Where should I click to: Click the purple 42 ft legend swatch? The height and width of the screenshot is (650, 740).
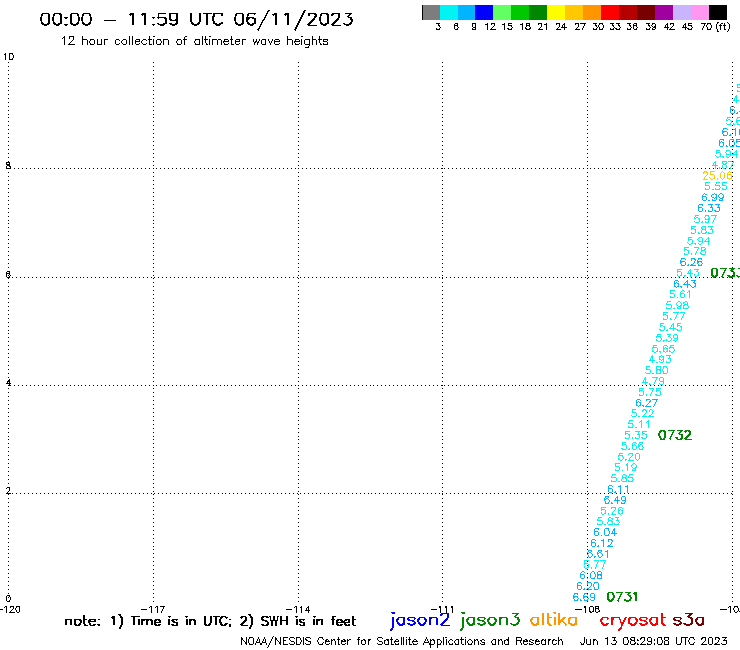click(664, 12)
